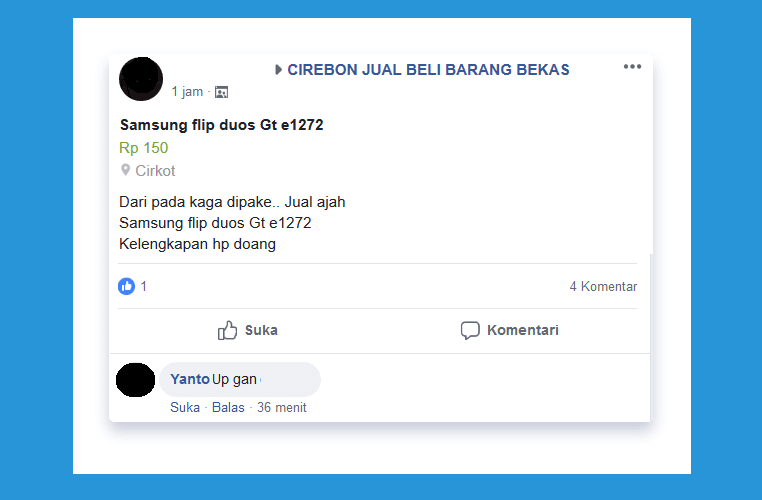This screenshot has width=762, height=500.
Task: Like Yanto's comment with Suka link
Action: 185,407
